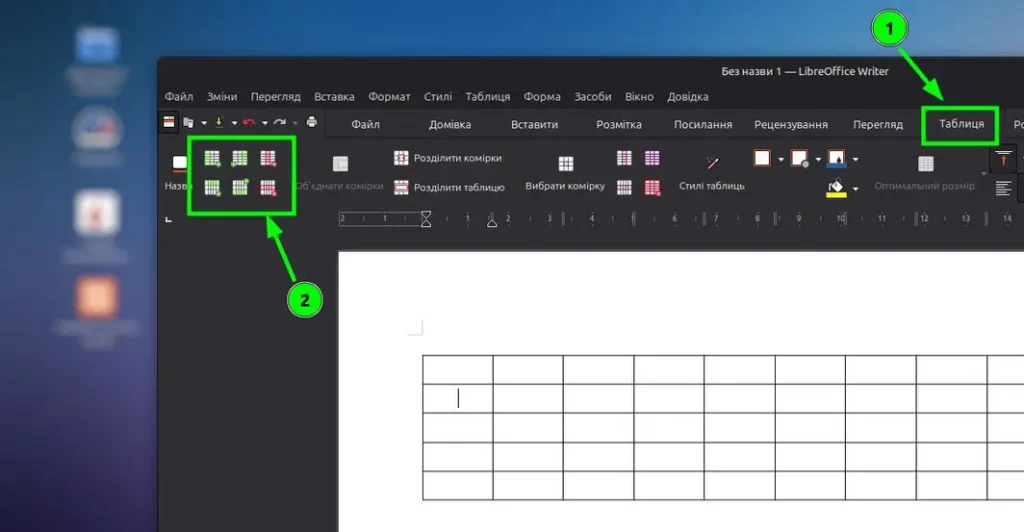This screenshot has height=532, width=1024.
Task: Click the table borders icon
Action: pyautogui.click(x=762, y=158)
